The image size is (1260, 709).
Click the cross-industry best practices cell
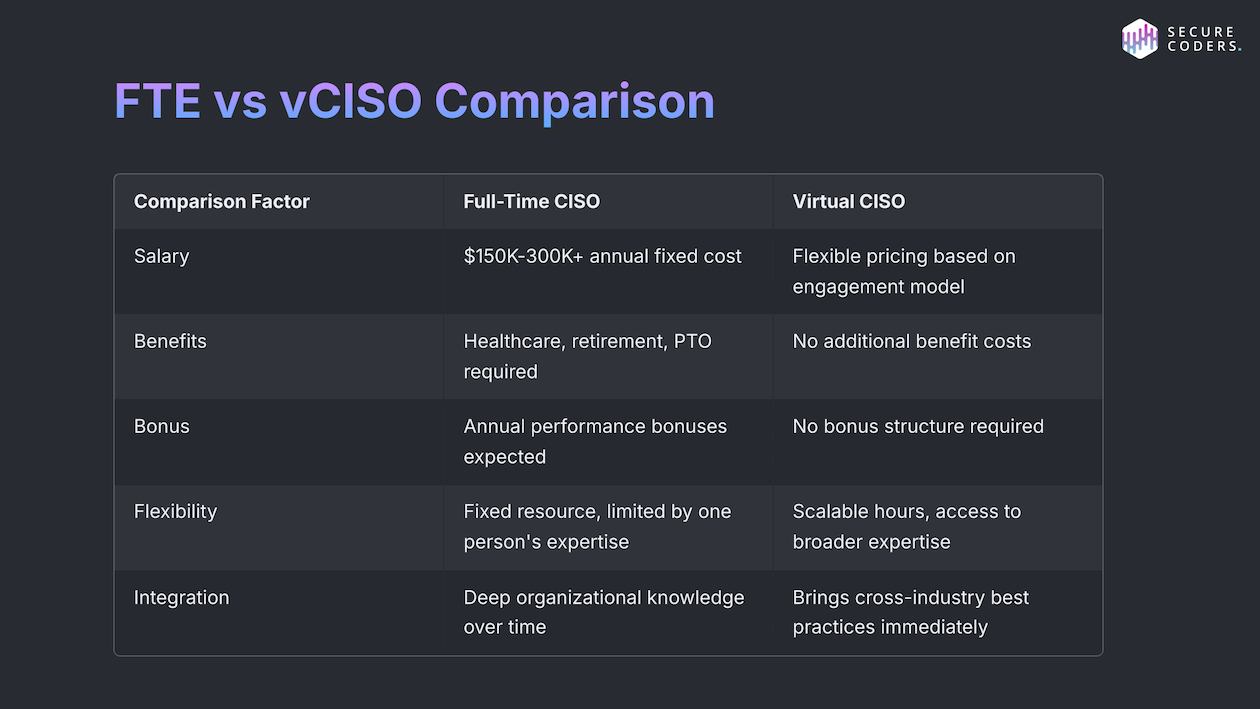tap(911, 612)
